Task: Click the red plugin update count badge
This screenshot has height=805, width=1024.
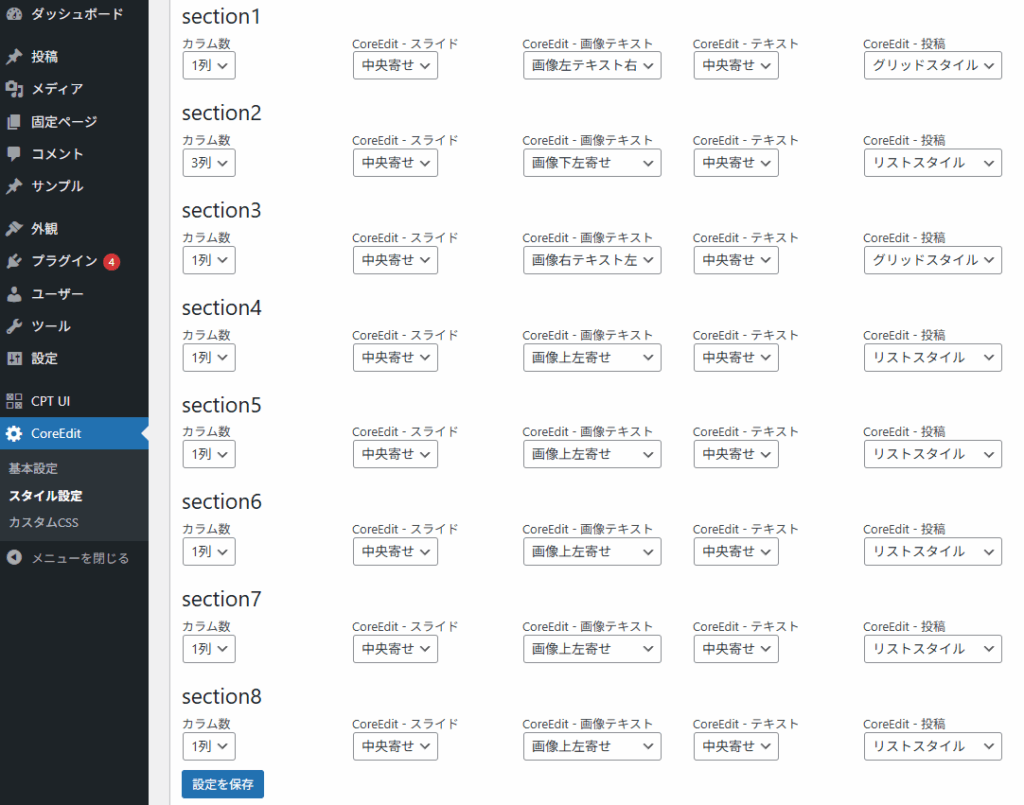Action: pyautogui.click(x=112, y=262)
